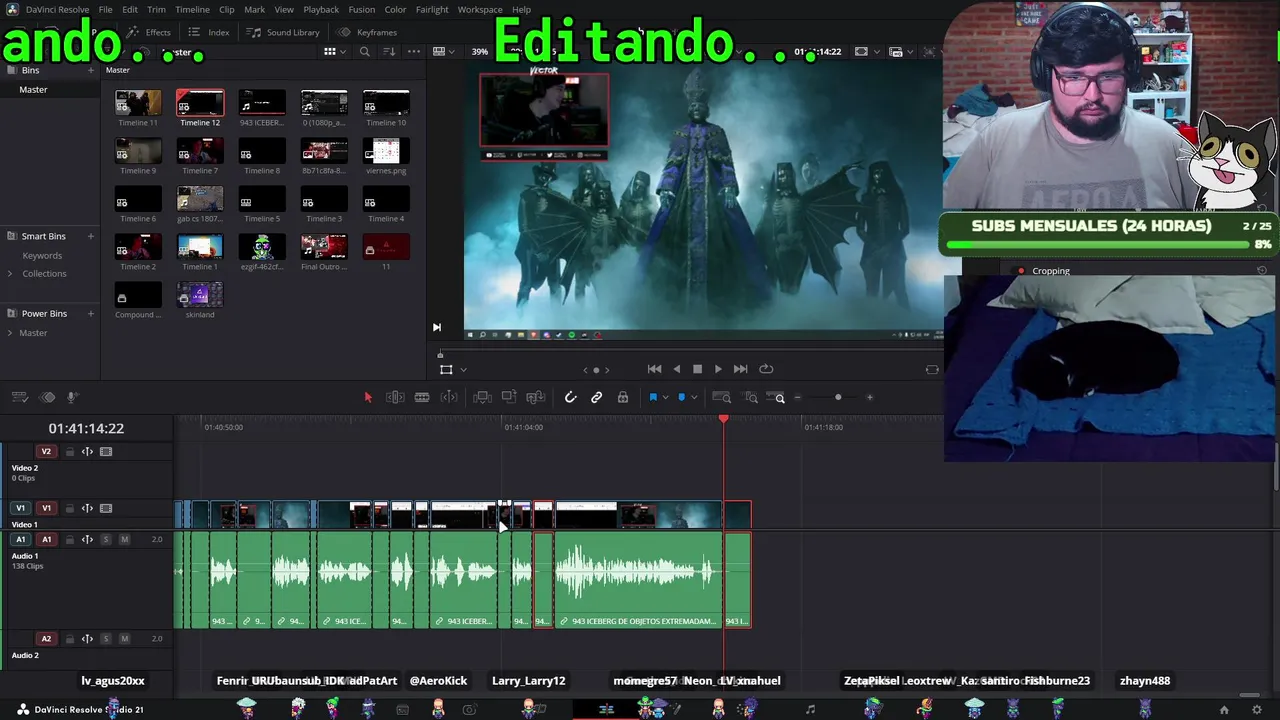Toggle Loop playback in the viewer
Viewport: 1280px width, 720px height.
coord(766,369)
